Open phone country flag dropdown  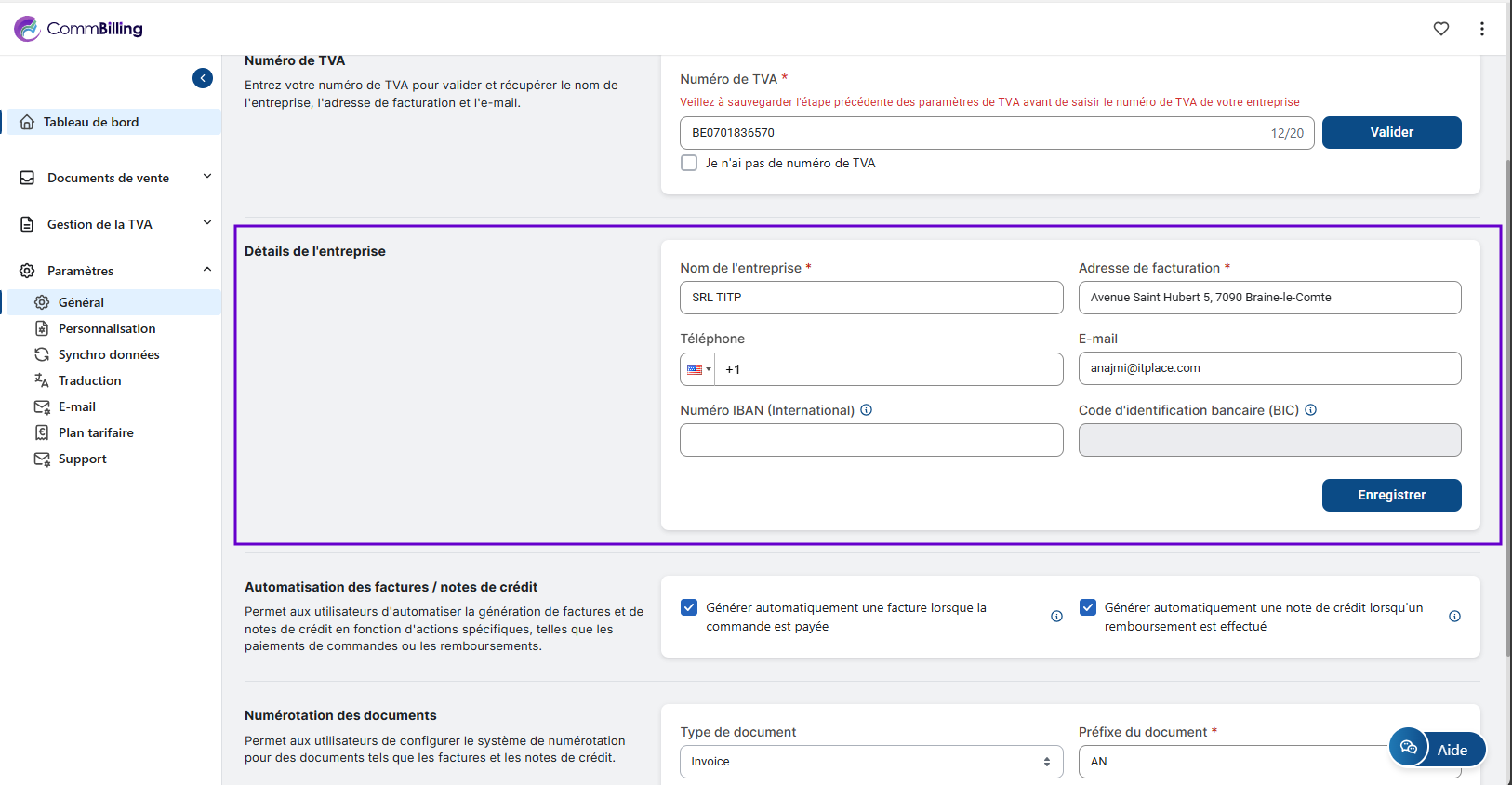(698, 369)
